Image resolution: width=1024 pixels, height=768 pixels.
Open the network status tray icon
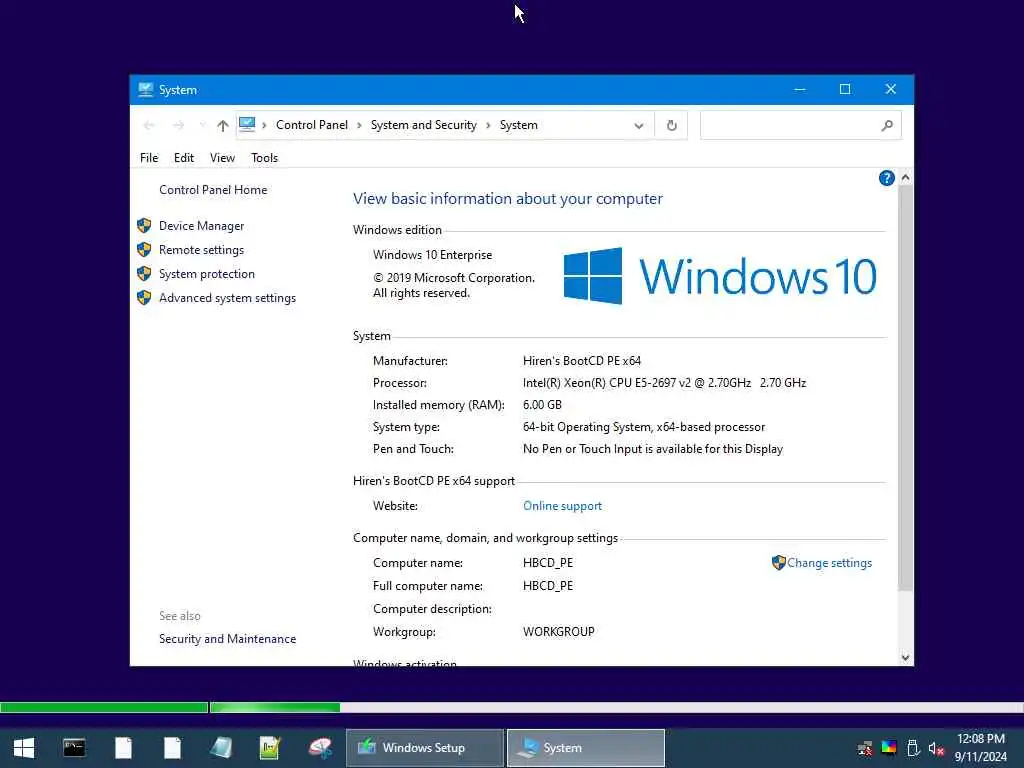pos(865,748)
